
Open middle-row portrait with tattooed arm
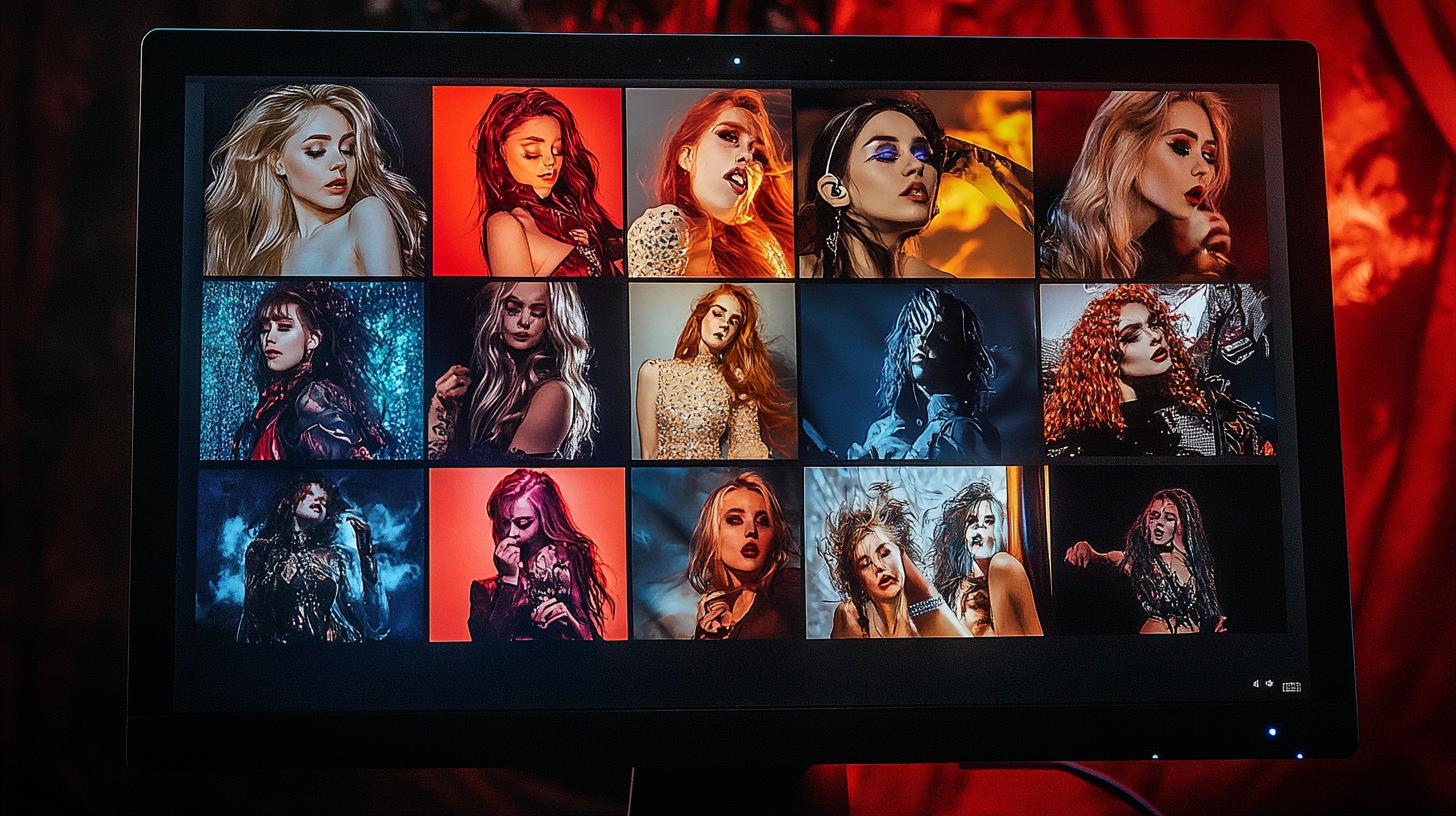527,371
